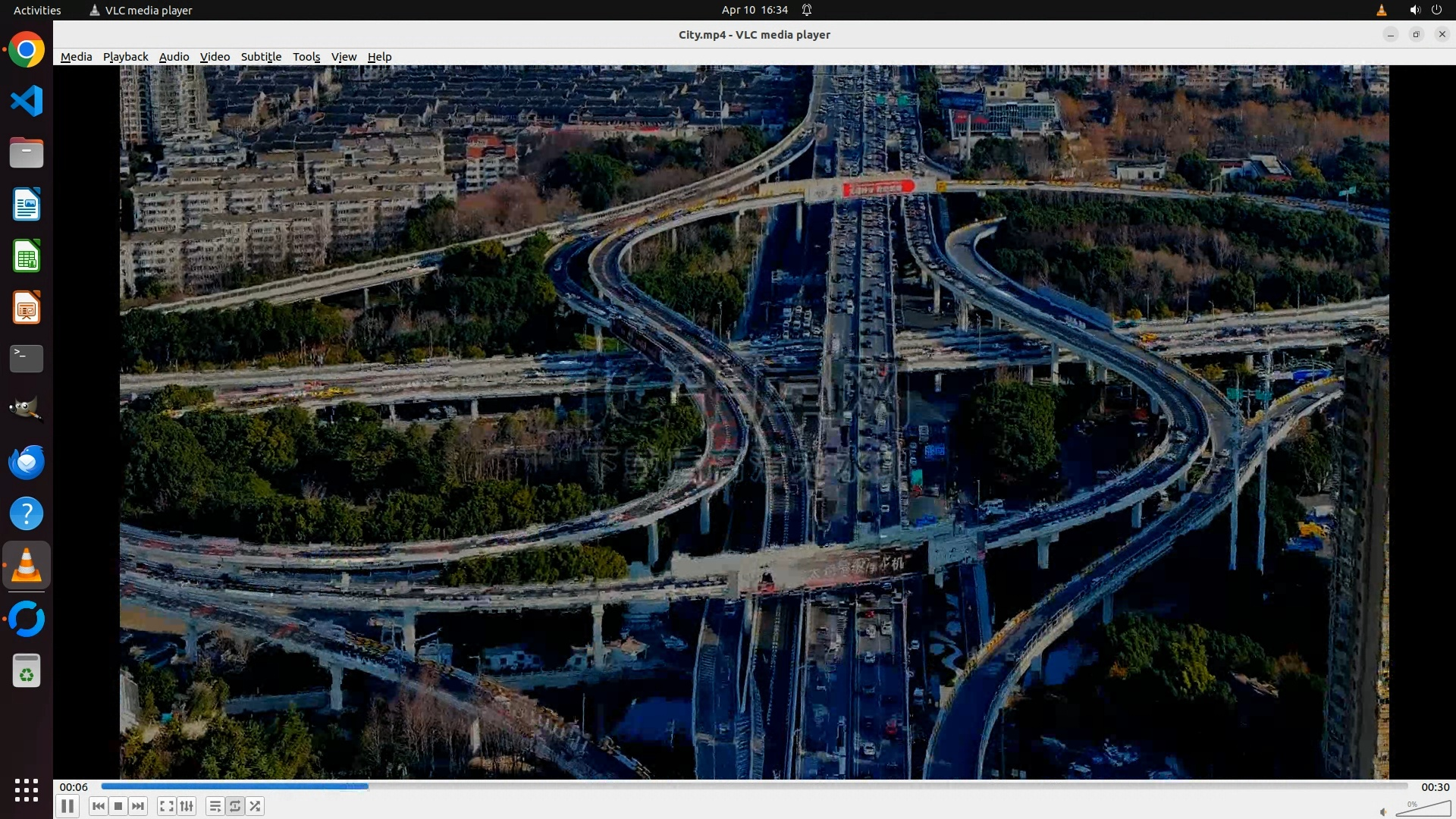Toggle fullscreen video mode
Viewport: 1456px width, 819px height.
pos(166,806)
